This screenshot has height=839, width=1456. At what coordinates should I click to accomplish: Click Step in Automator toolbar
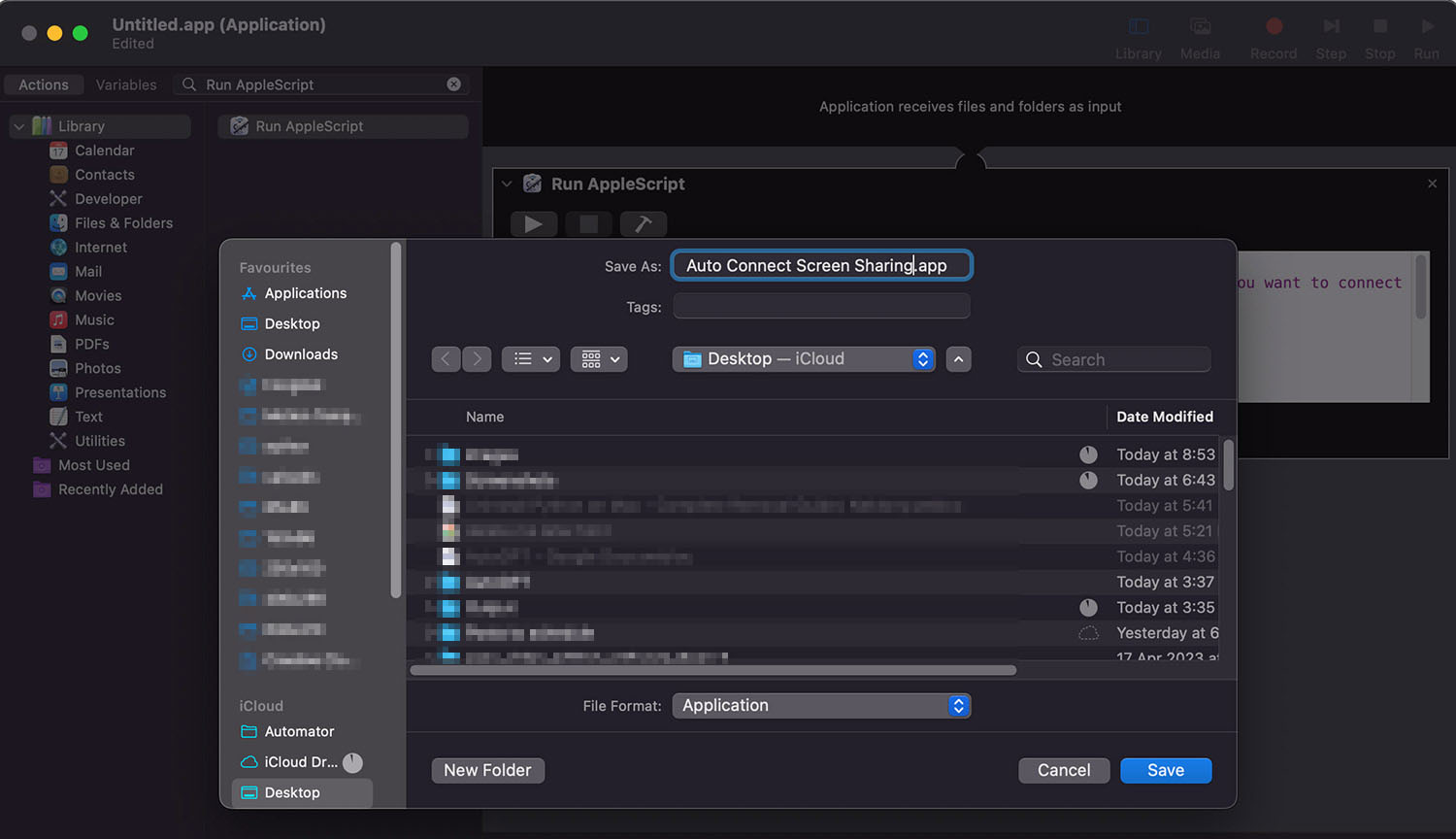point(1331,38)
